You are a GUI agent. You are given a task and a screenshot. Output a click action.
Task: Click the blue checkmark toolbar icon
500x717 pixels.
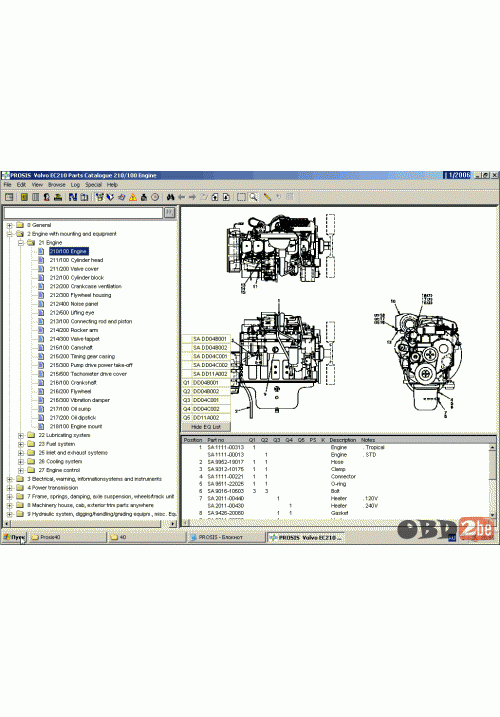pos(110,197)
